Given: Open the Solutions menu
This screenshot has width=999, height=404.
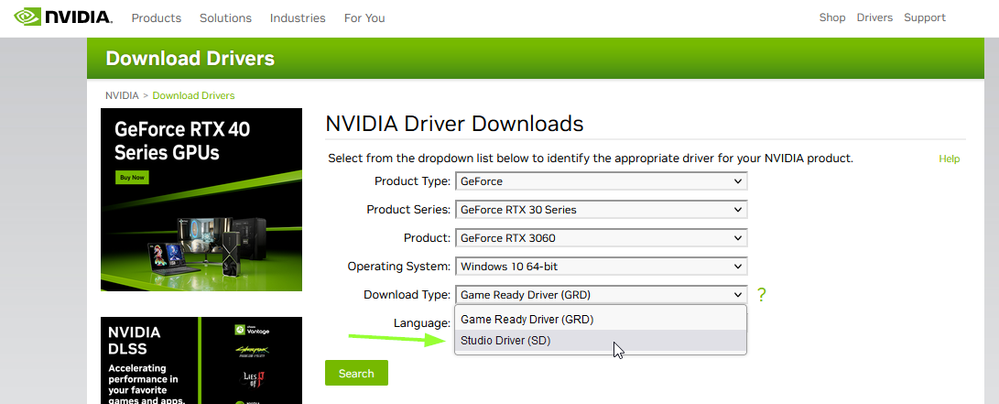Looking at the screenshot, I should point(225,18).
